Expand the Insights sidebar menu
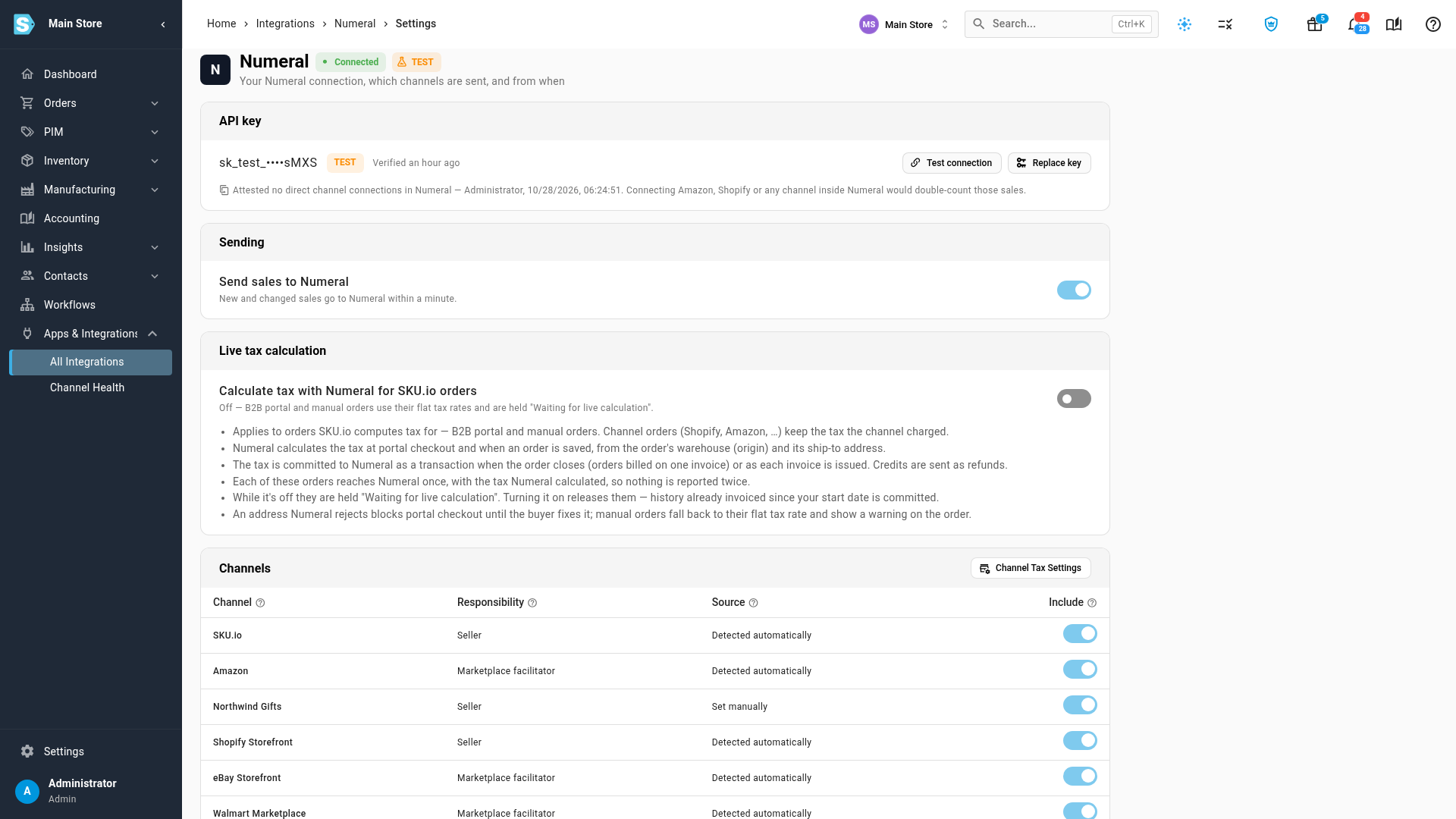This screenshot has height=819, width=1456. tap(91, 247)
